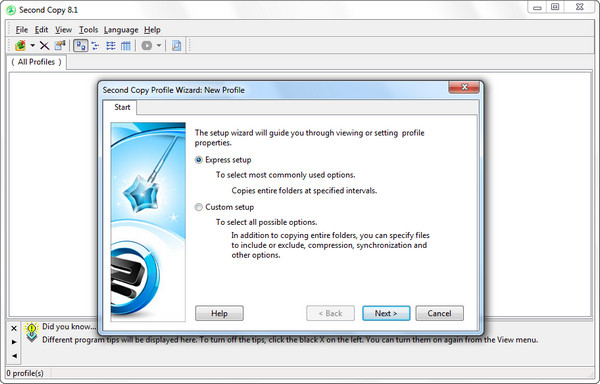Screen dimensions: 600x384
Task: Open the Language menu
Action: (121, 30)
